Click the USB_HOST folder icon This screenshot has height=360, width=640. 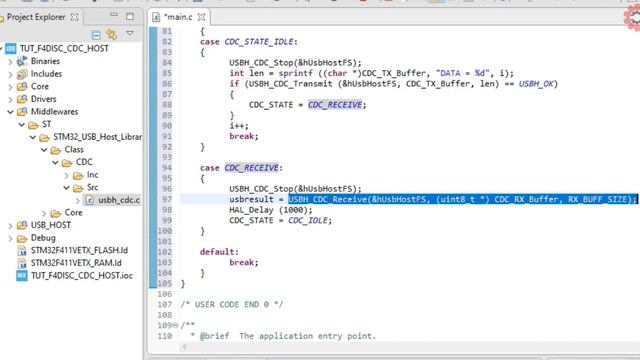tap(22, 225)
